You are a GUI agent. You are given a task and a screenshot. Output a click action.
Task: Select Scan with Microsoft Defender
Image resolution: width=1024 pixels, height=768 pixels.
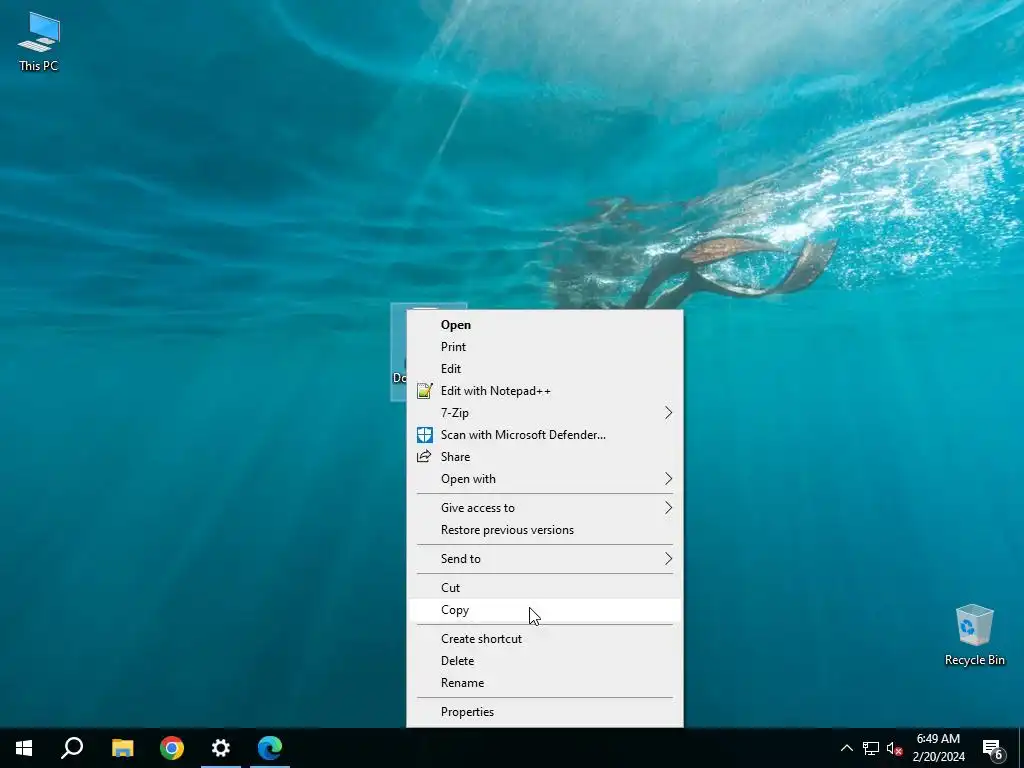pyautogui.click(x=545, y=435)
